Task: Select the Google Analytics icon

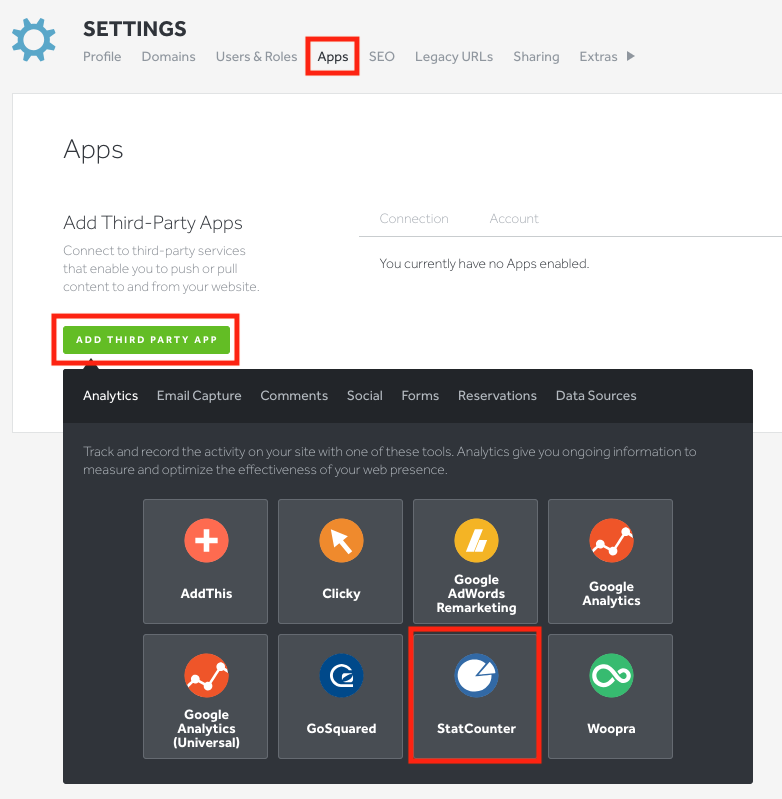Action: tap(611, 542)
